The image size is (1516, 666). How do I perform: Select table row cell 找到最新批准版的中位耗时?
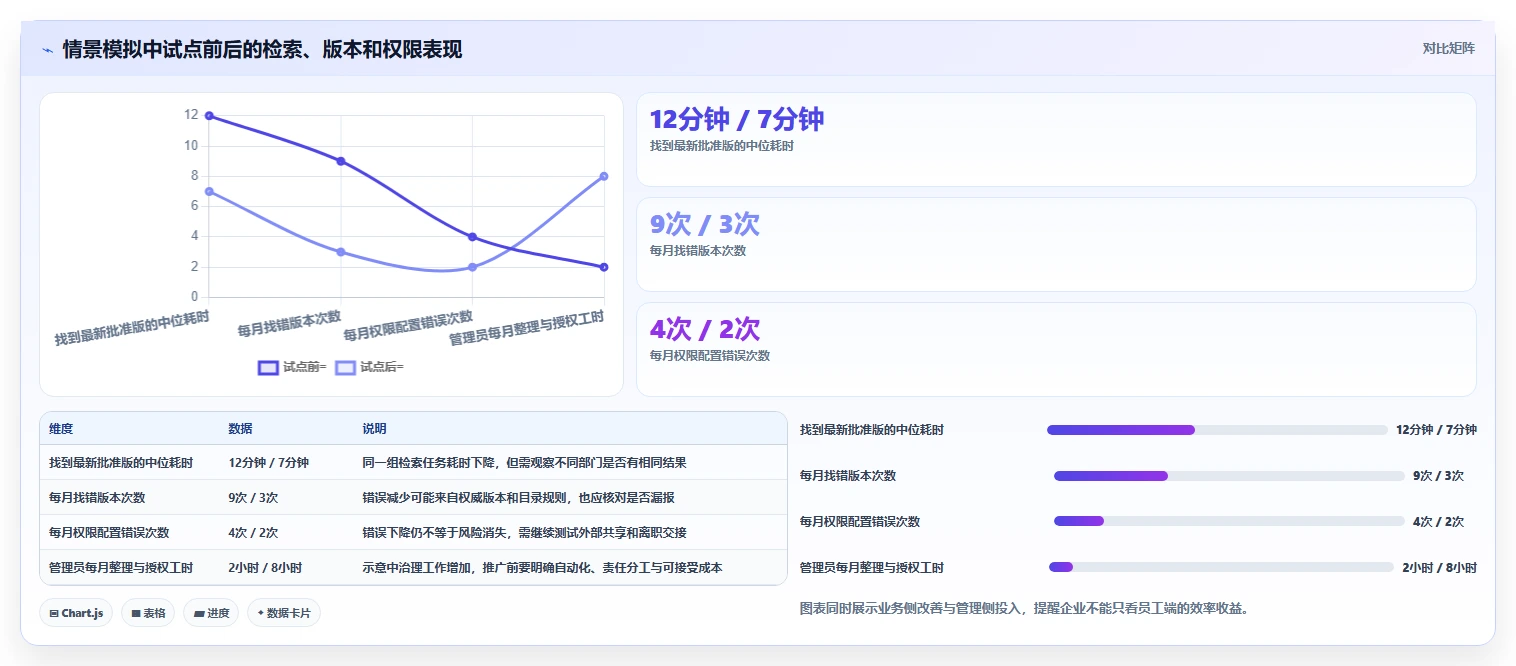pyautogui.click(x=121, y=463)
